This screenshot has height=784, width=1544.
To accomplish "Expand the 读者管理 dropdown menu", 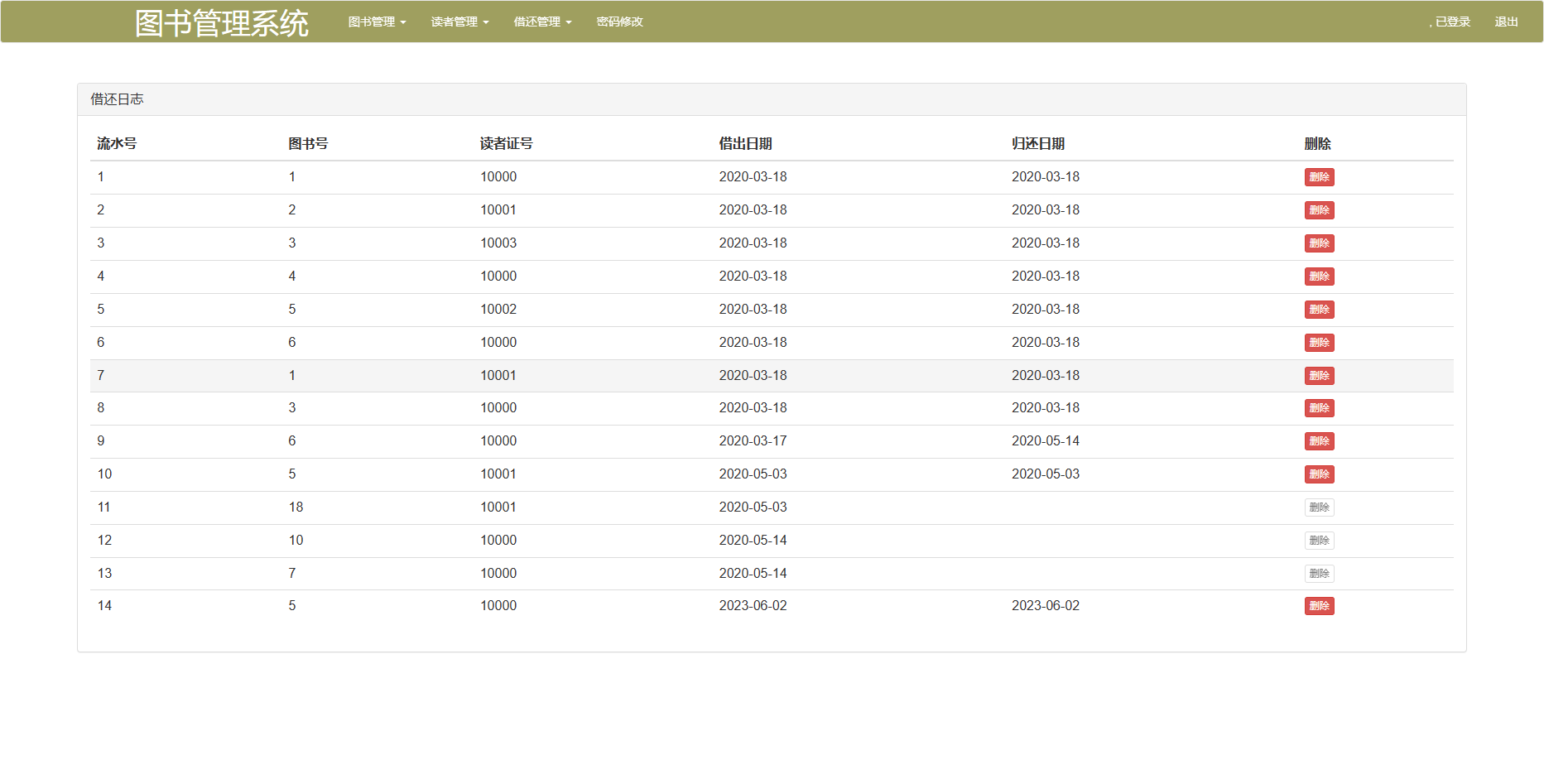I will [459, 22].
